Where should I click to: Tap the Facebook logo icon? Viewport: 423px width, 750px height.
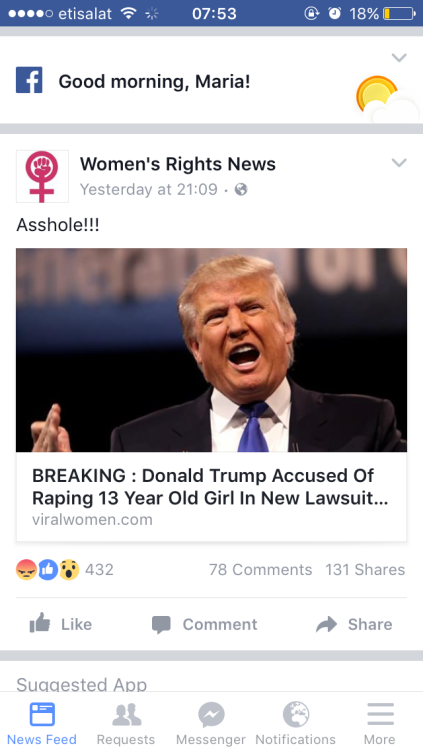(29, 80)
